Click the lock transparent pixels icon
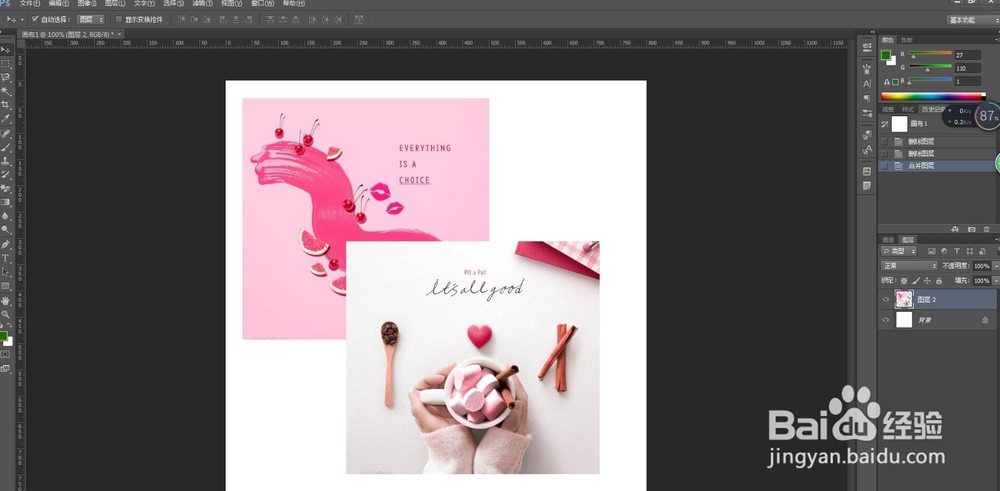Viewport: 1000px width, 491px height. 904,281
